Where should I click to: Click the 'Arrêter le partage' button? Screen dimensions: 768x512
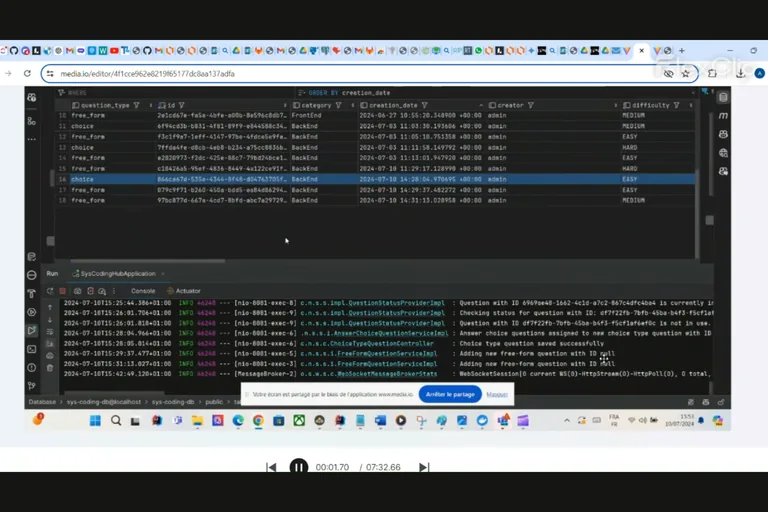coord(450,394)
